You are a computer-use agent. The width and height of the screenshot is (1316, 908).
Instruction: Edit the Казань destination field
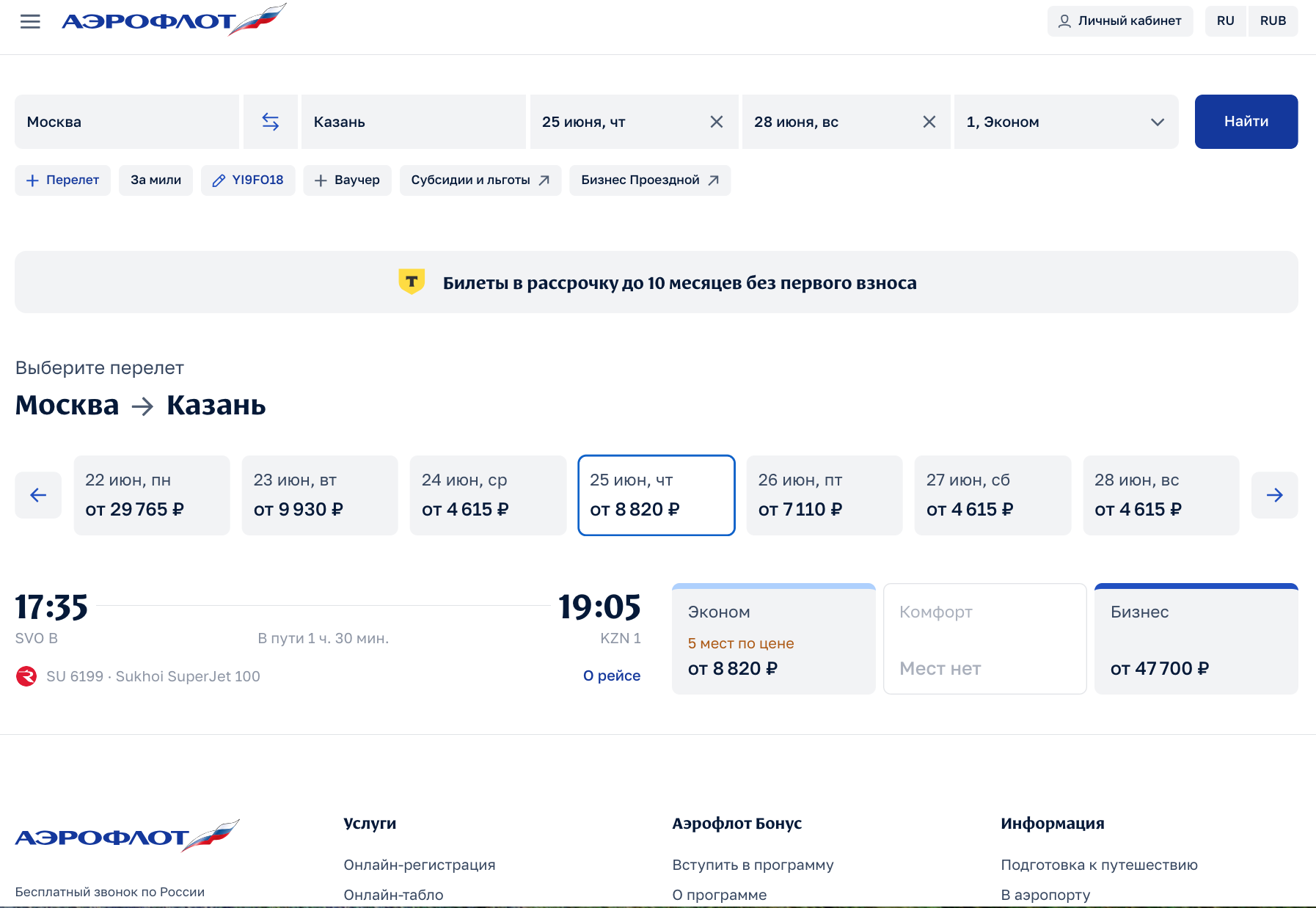click(414, 122)
